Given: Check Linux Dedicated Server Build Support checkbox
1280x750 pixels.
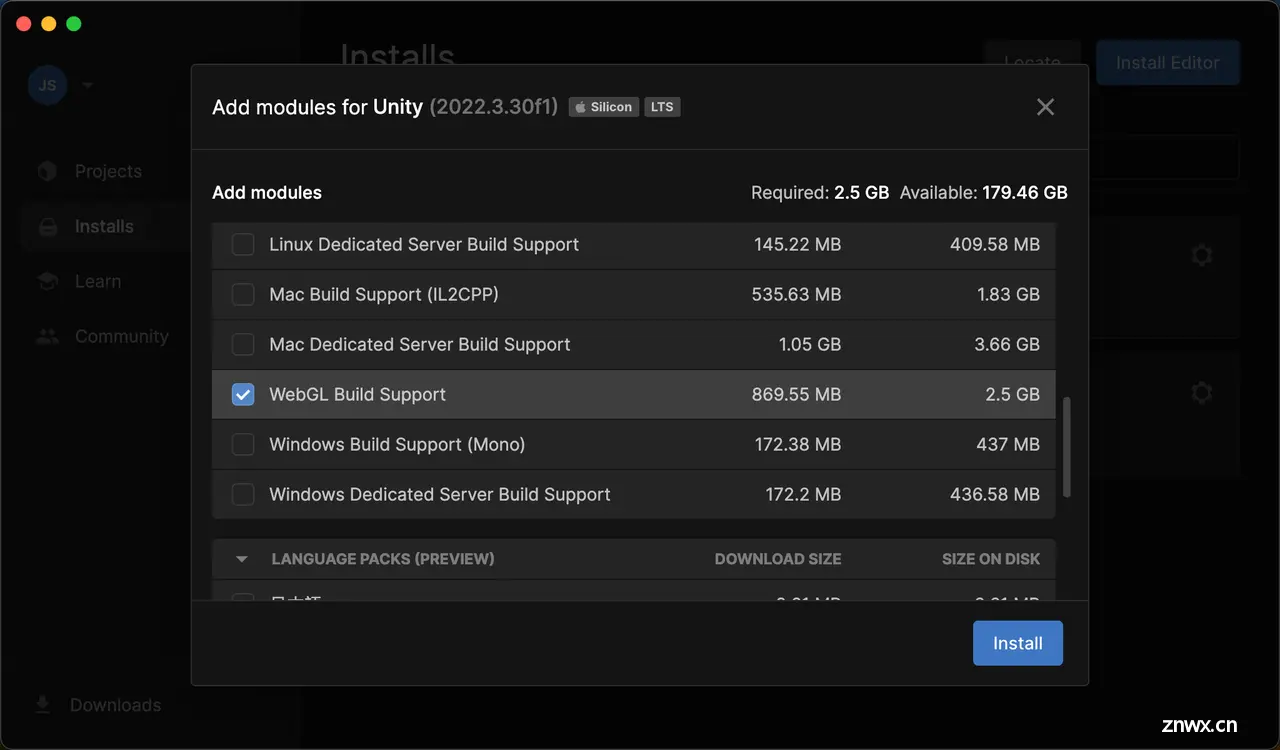Looking at the screenshot, I should [x=243, y=244].
